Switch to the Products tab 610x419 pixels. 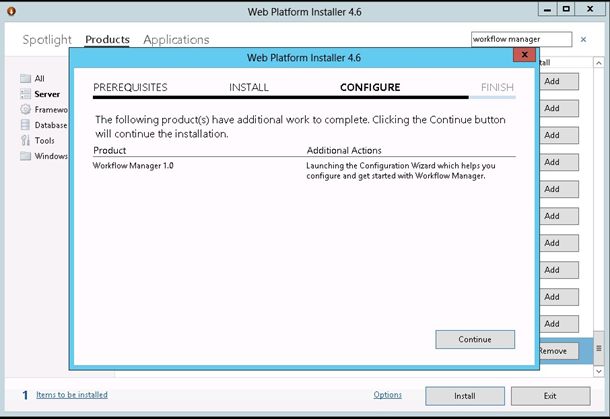coord(107,39)
